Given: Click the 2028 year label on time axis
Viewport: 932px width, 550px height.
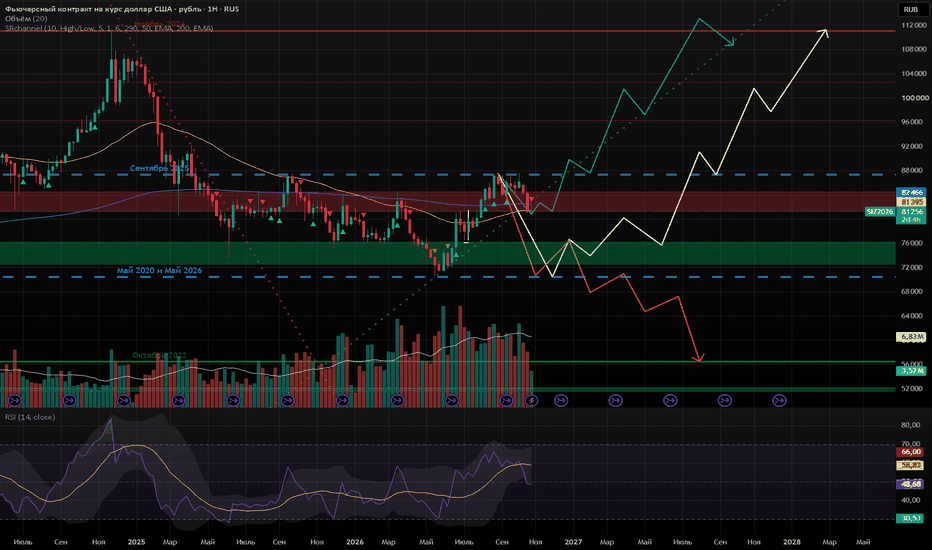Looking at the screenshot, I should pyautogui.click(x=792, y=542).
